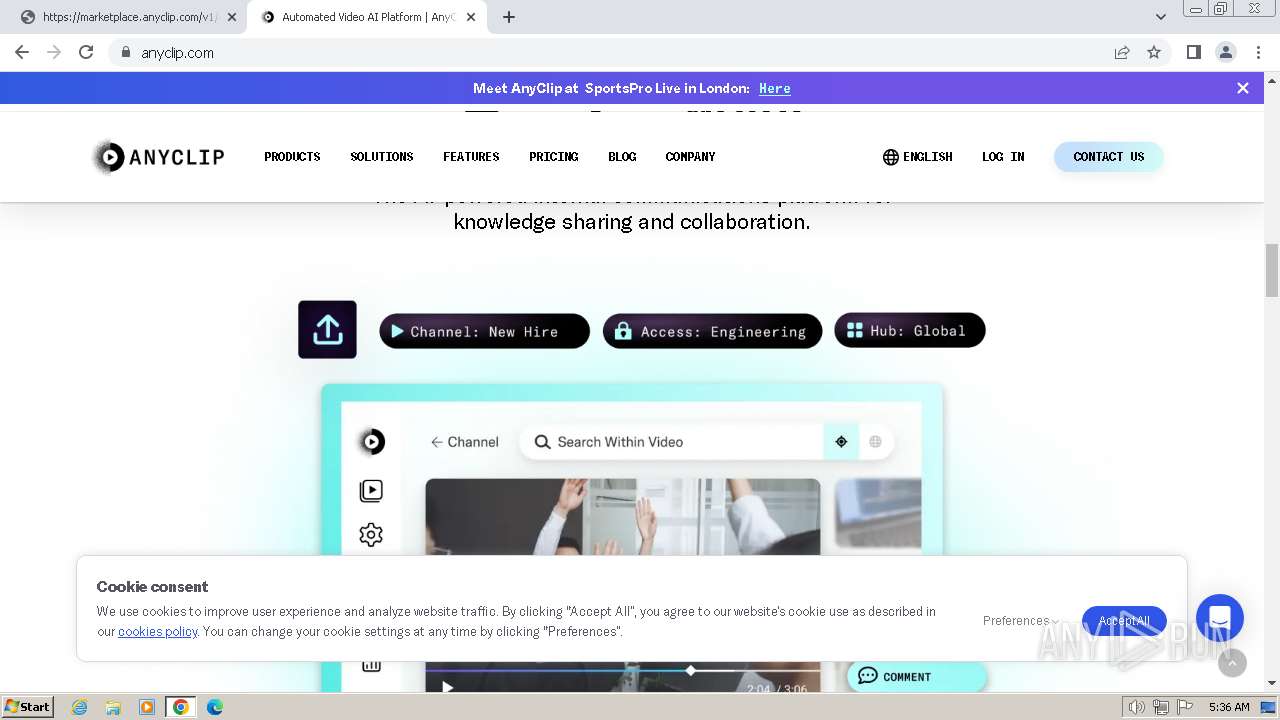Follow the 'Here' link in the banner
This screenshot has width=1280, height=720.
(x=775, y=88)
